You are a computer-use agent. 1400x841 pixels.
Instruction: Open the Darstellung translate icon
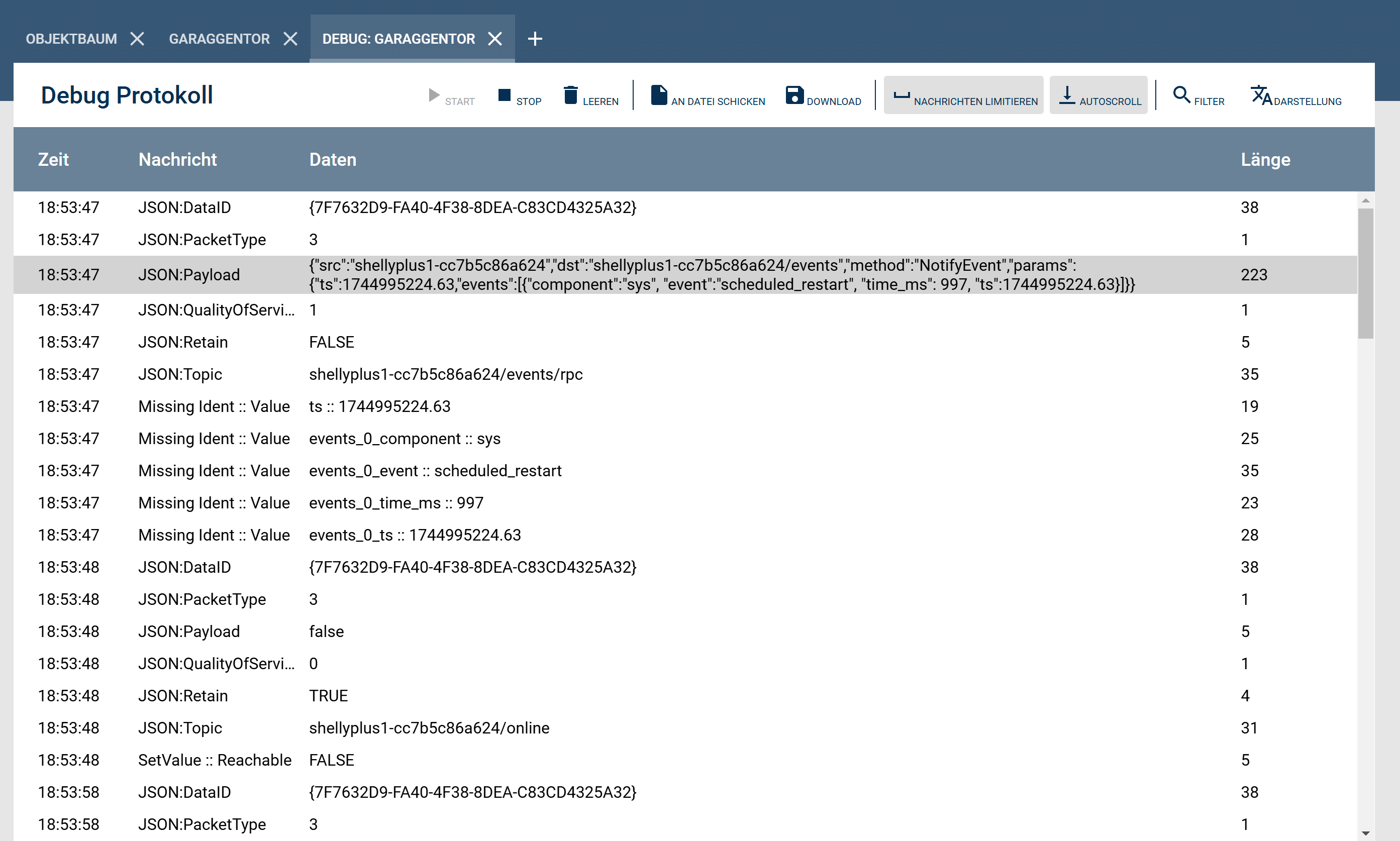(x=1261, y=95)
